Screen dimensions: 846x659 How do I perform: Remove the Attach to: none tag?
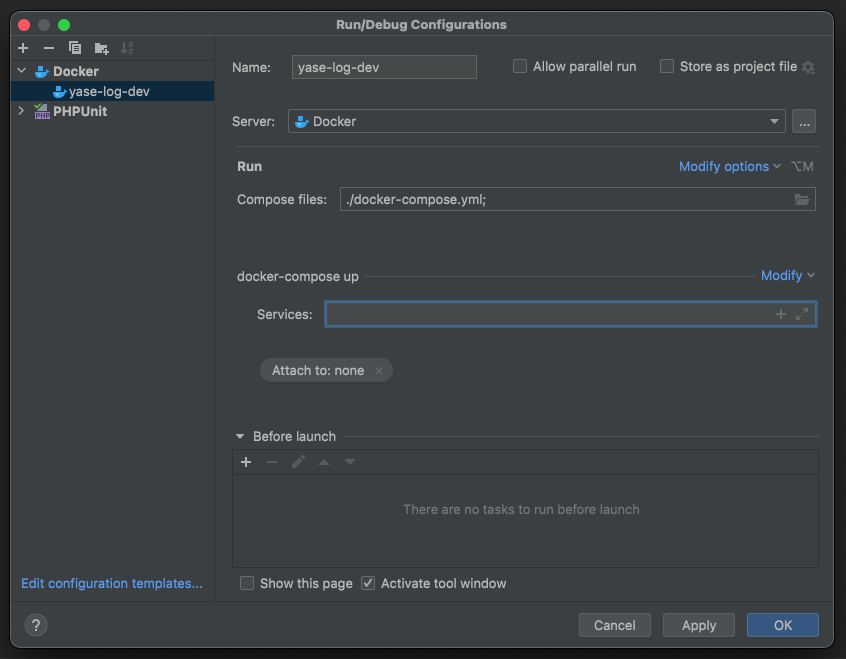(x=378, y=371)
